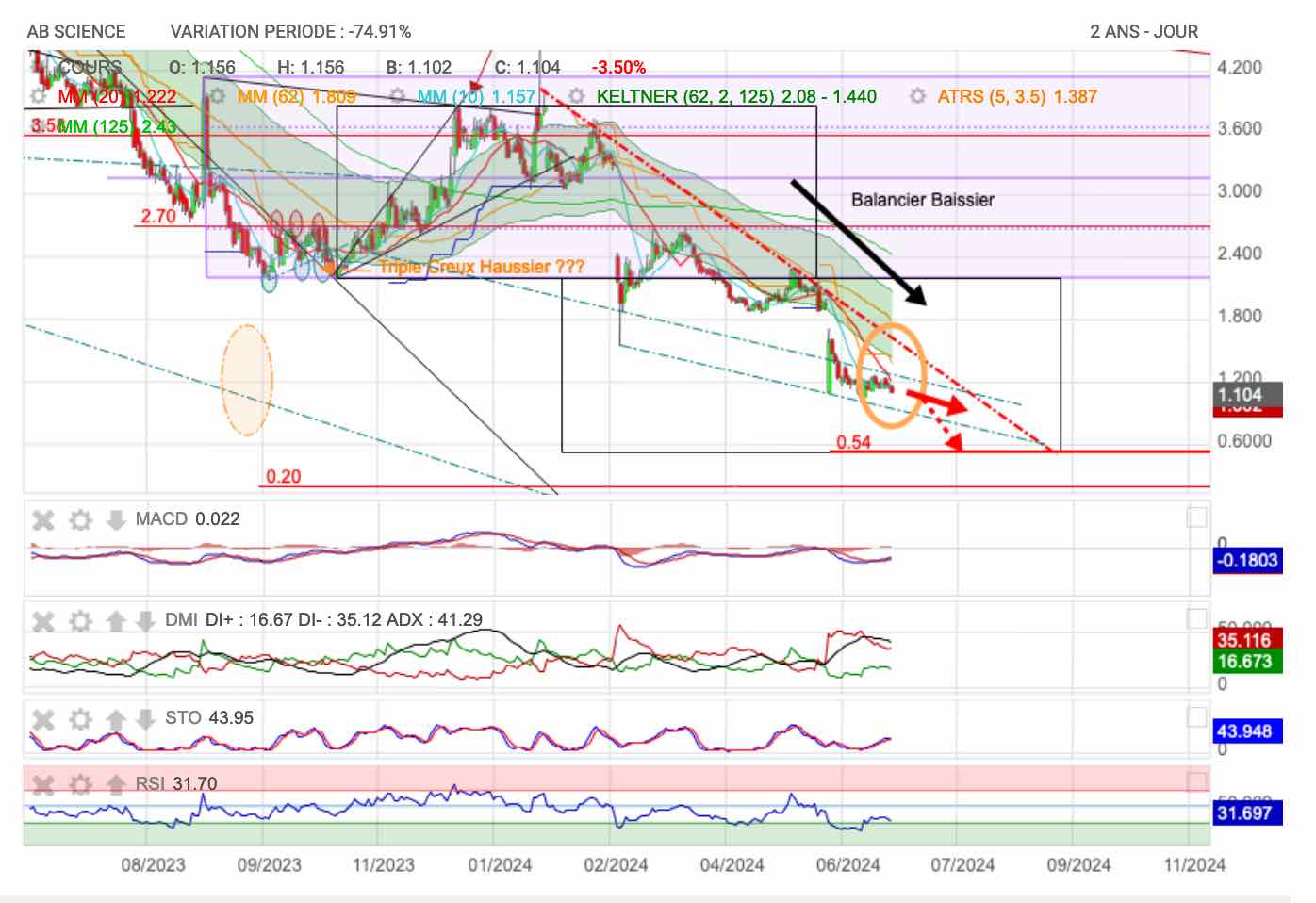Open settings gear for ATRS indicator
This screenshot has width=1316, height=903.
pos(917,96)
